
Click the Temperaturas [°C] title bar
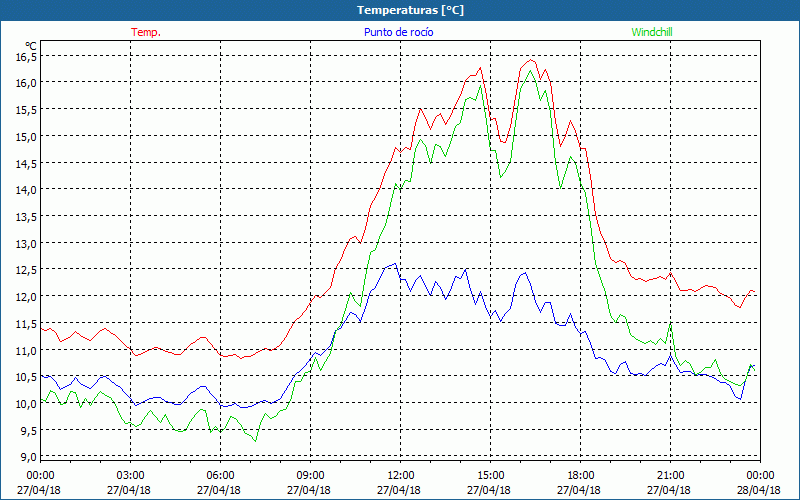[x=400, y=10]
